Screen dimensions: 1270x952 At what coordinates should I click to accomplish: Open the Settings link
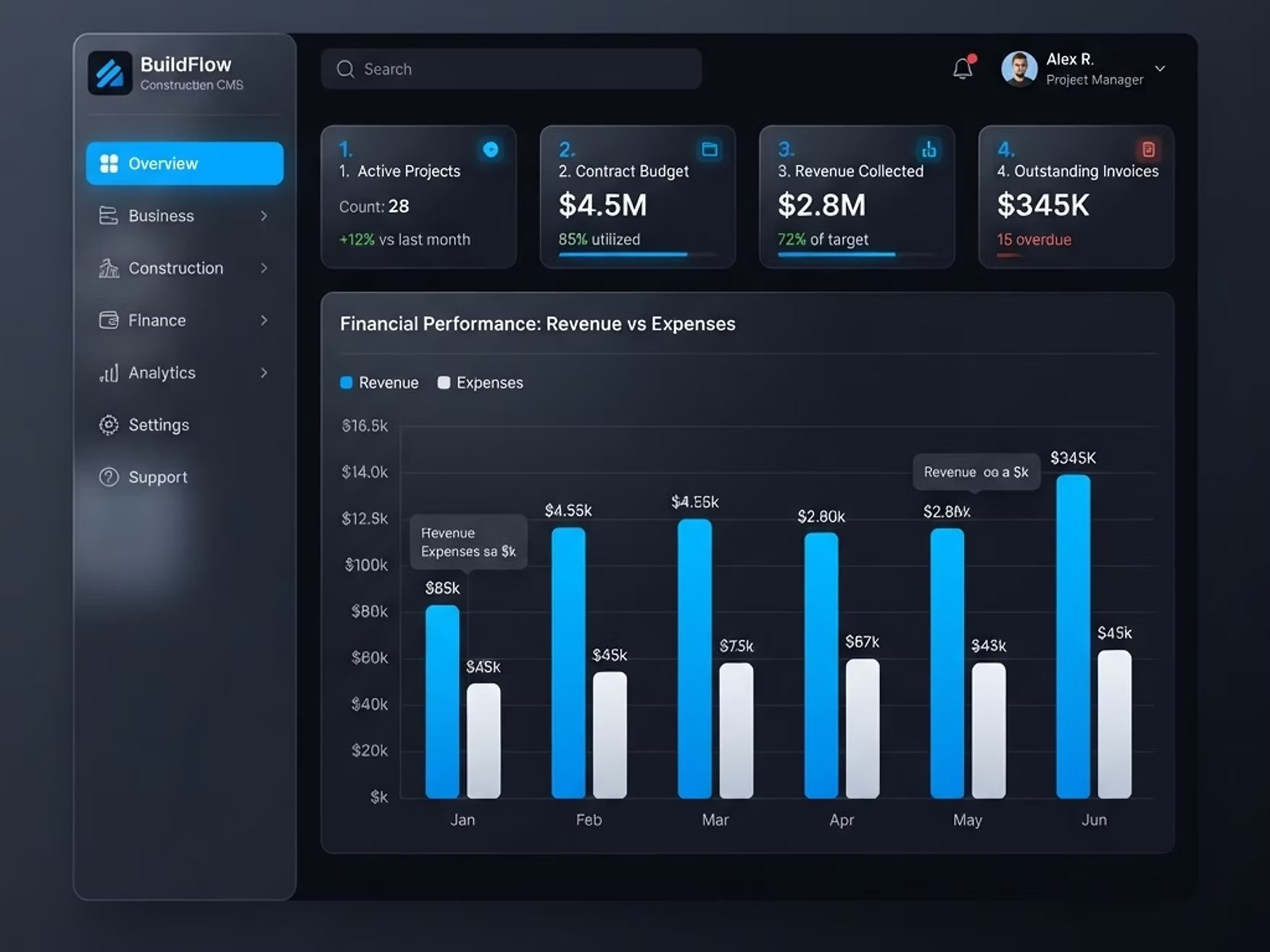(x=159, y=425)
